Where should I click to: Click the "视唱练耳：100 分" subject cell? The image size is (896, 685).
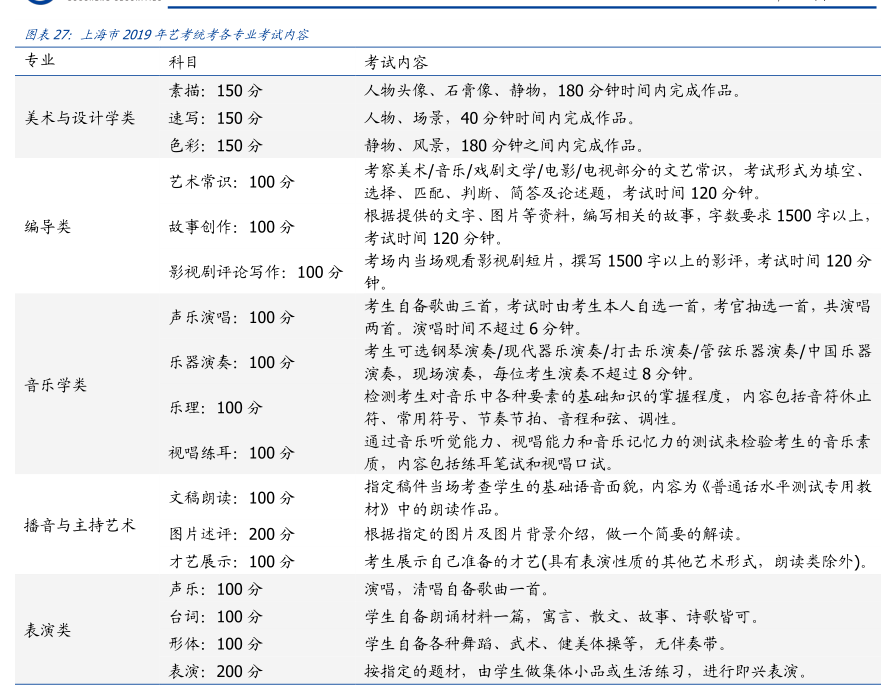coord(232,453)
